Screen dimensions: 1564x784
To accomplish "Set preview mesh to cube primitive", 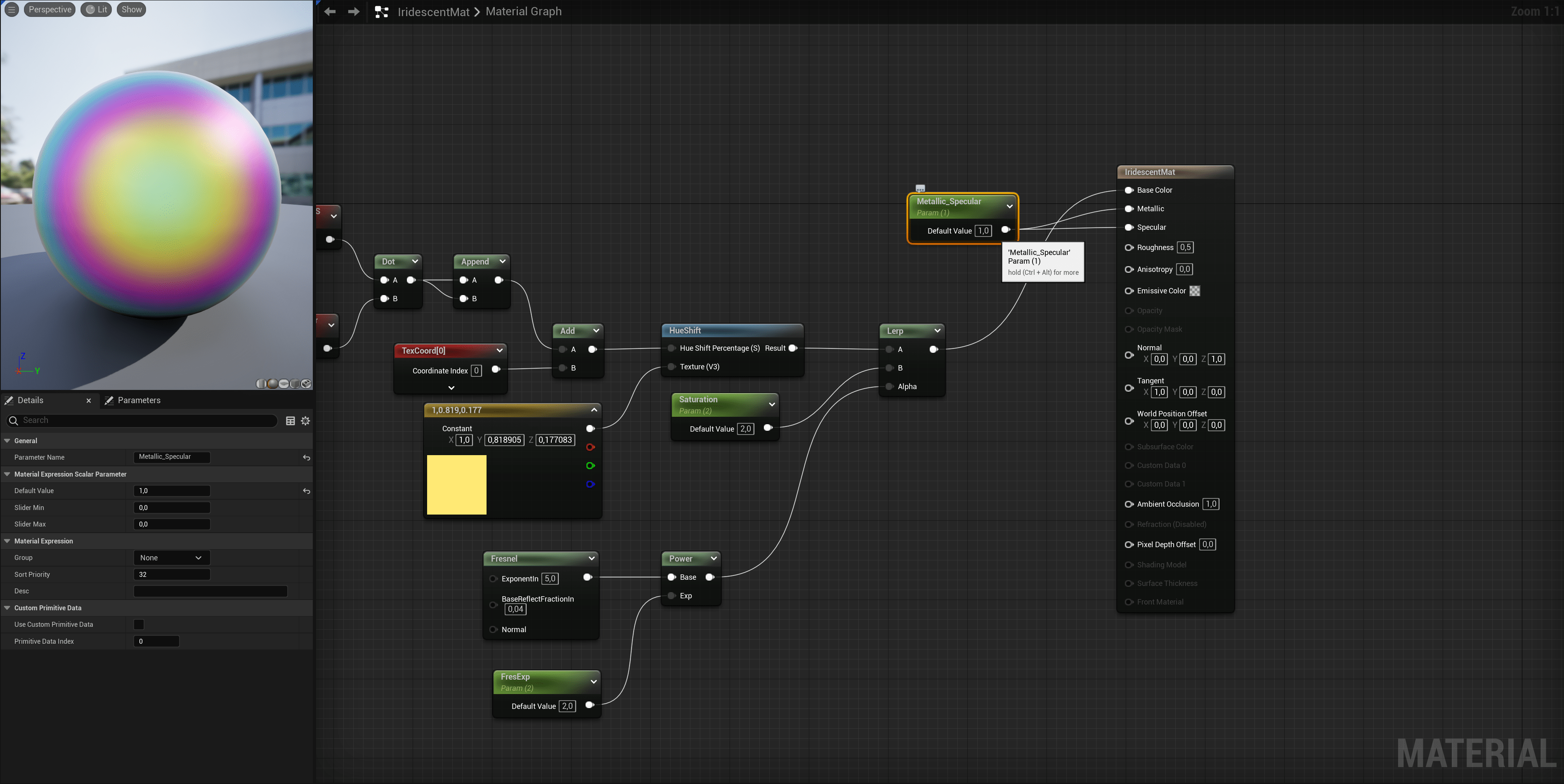I will click(x=295, y=384).
